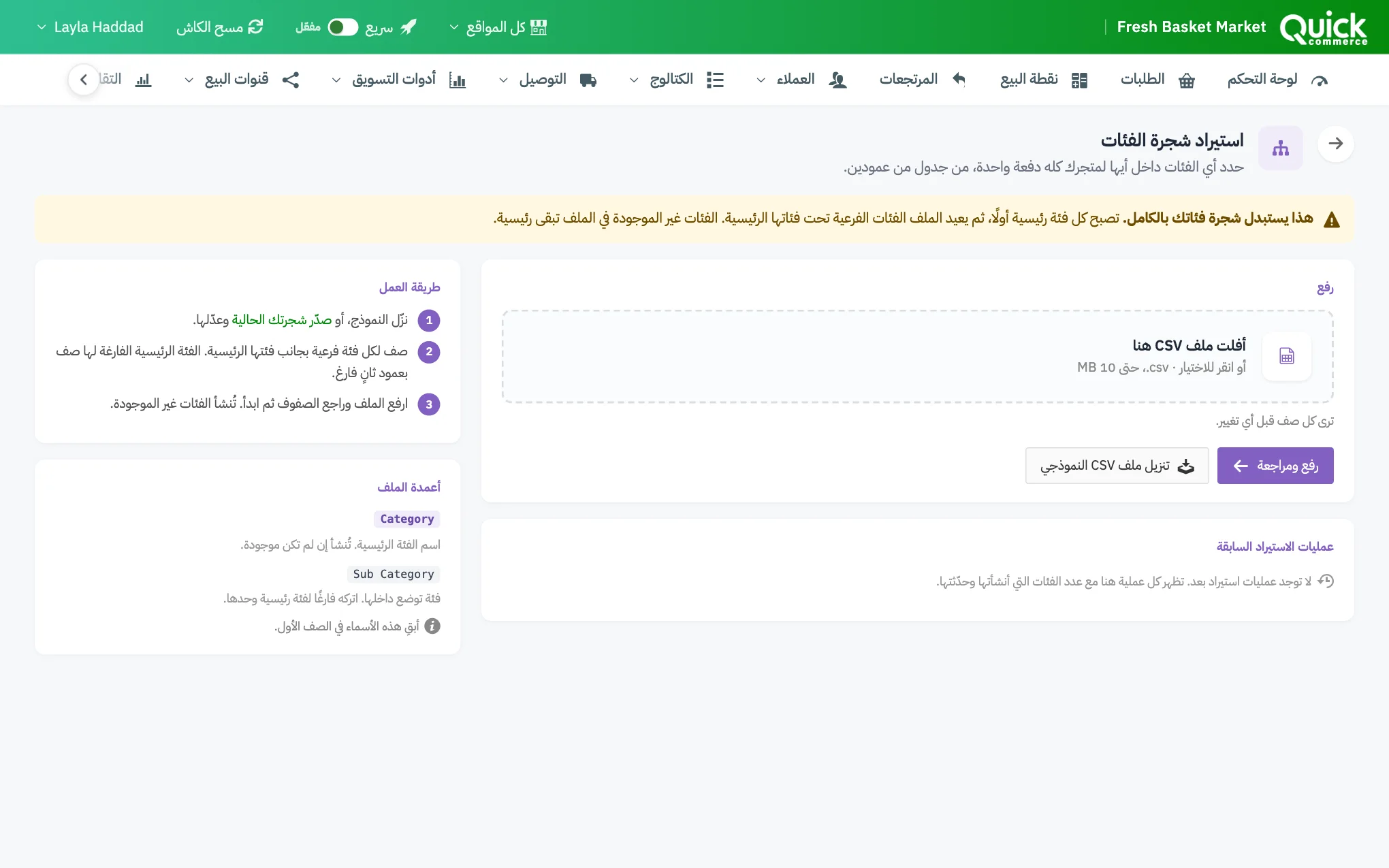Click the marketing tools chart icon

[x=458, y=80]
